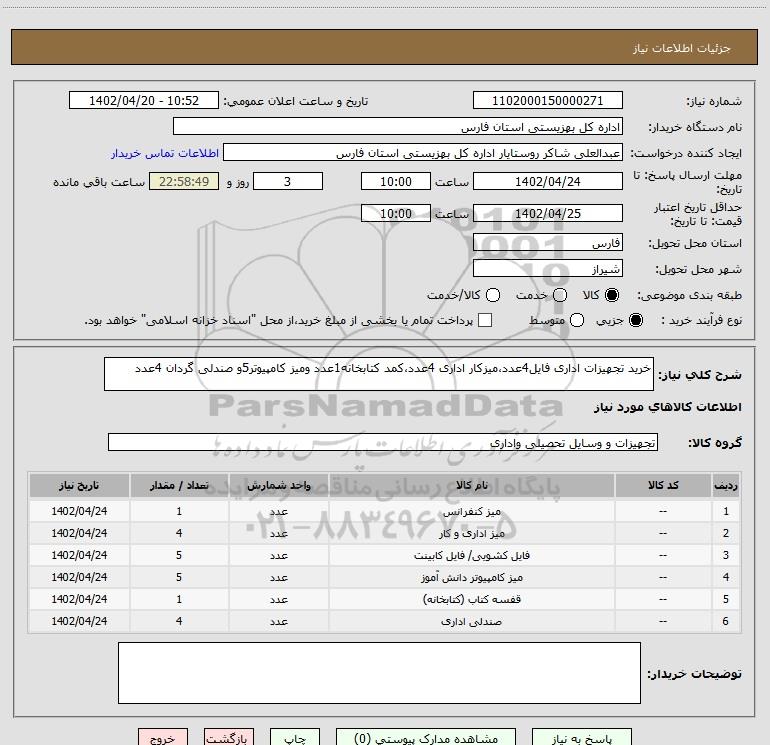Click the ردیف column header
This screenshot has height=745, width=770.
click(726, 485)
